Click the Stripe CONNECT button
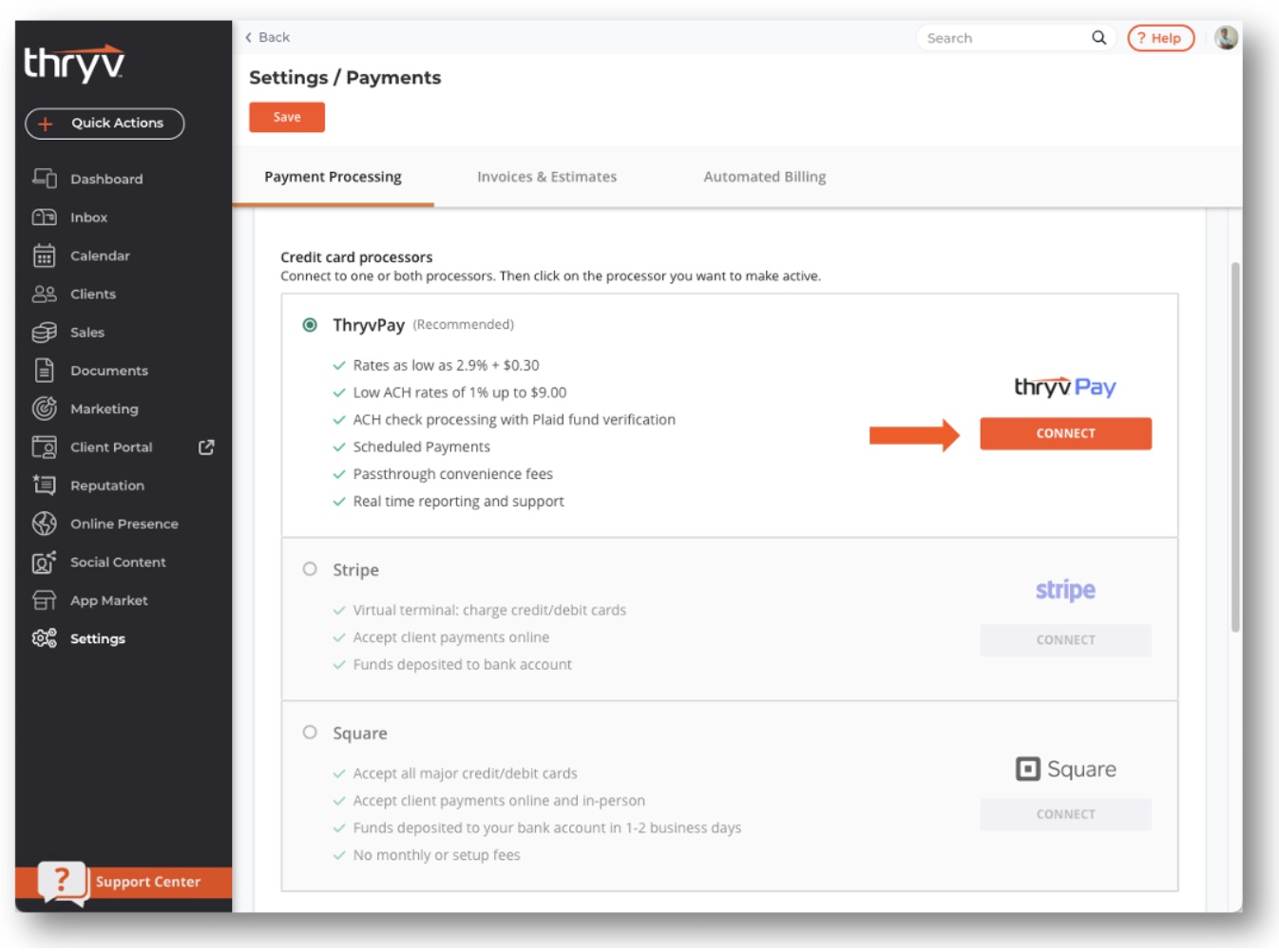Image resolution: width=1279 pixels, height=952 pixels. click(x=1065, y=640)
